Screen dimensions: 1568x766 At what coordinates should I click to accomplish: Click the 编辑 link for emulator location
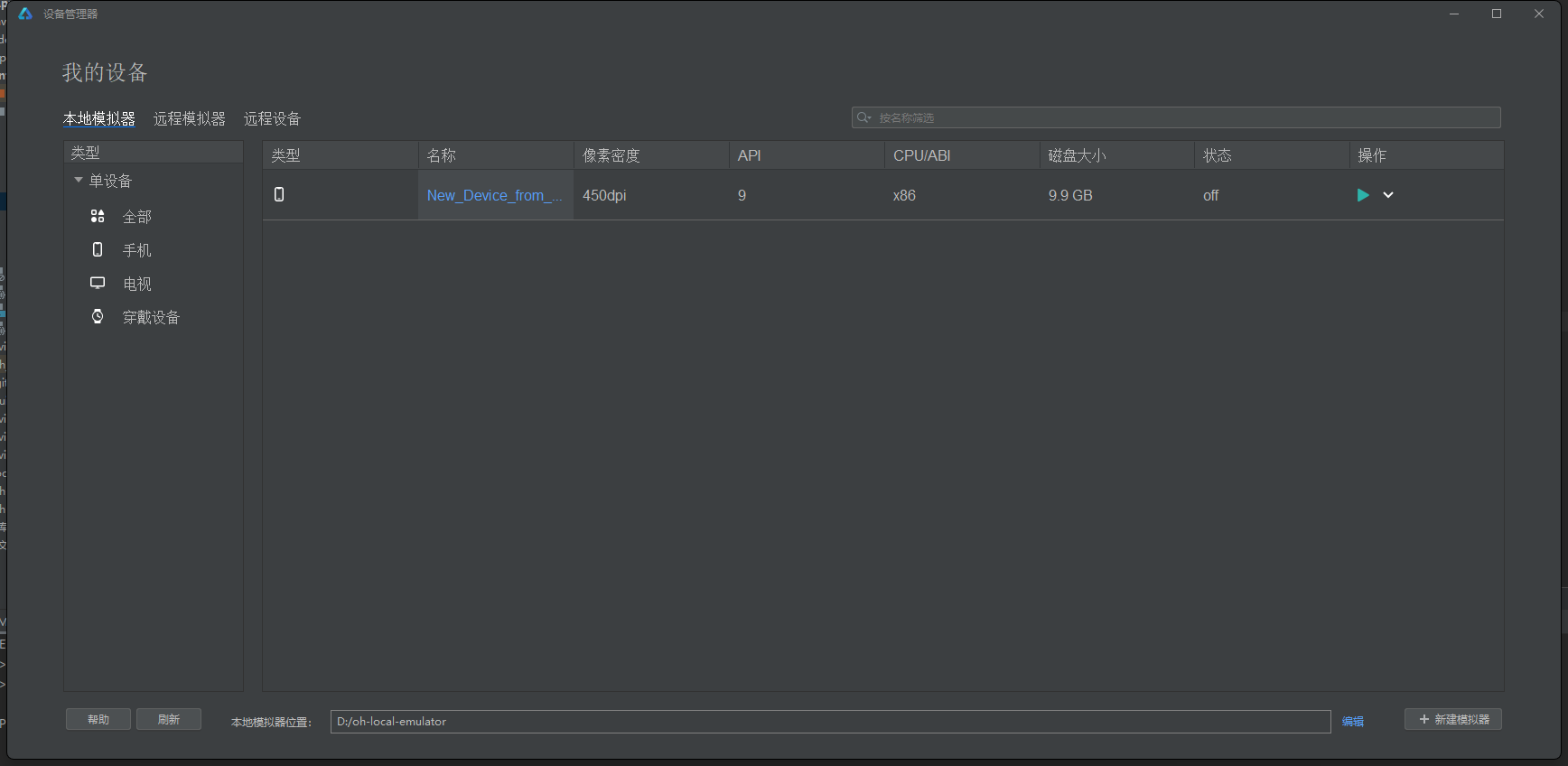click(x=1352, y=721)
